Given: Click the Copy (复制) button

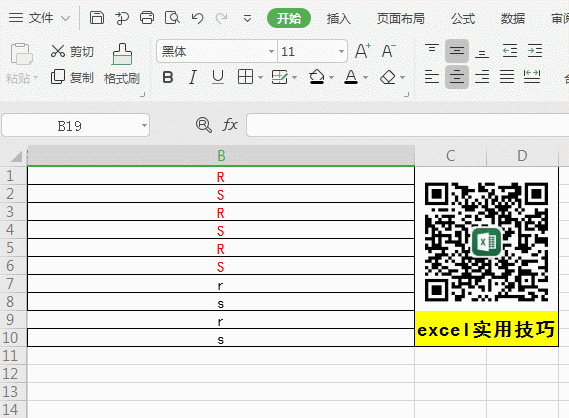Looking at the screenshot, I should pos(72,77).
